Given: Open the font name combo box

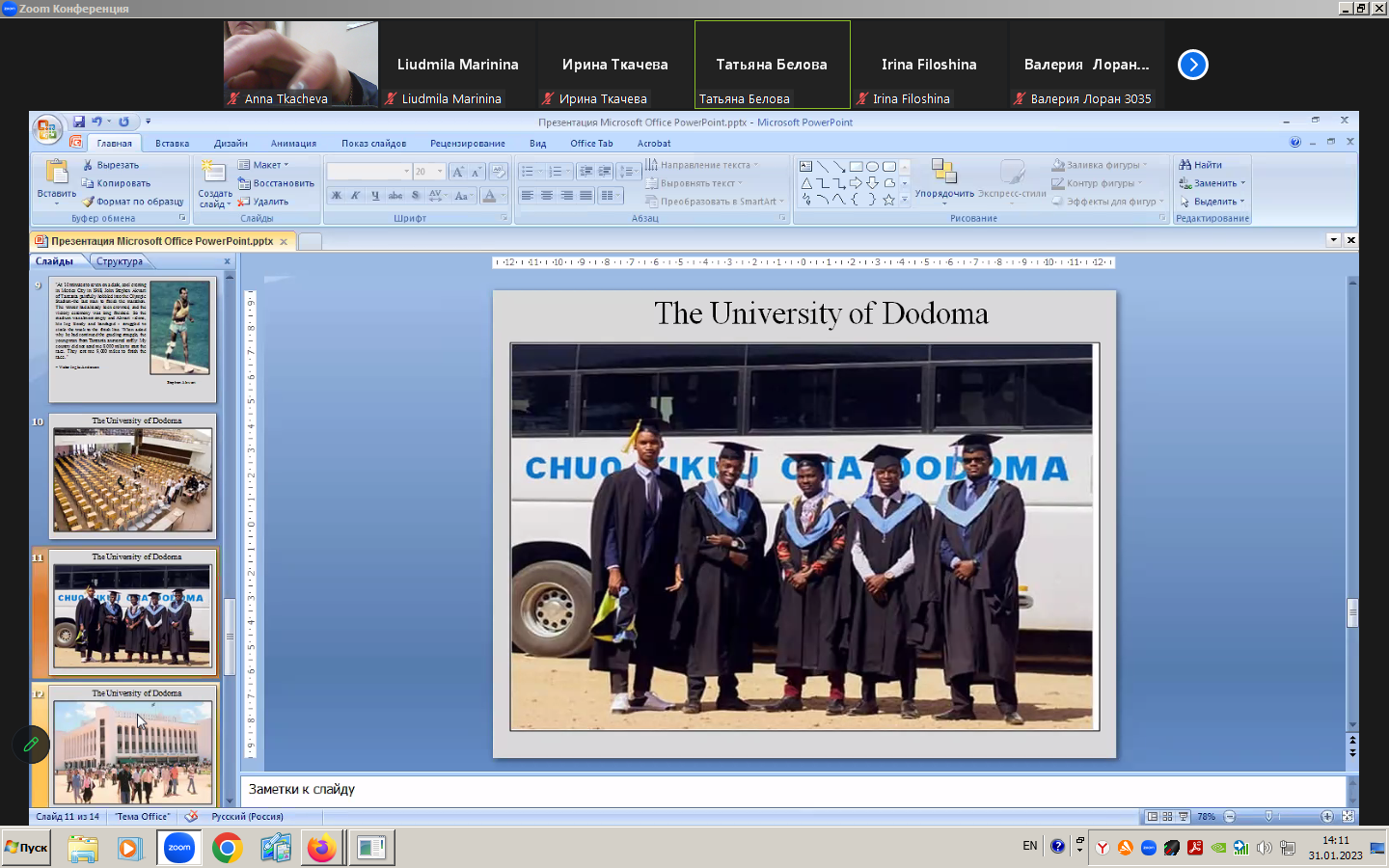Looking at the screenshot, I should 369,172.
